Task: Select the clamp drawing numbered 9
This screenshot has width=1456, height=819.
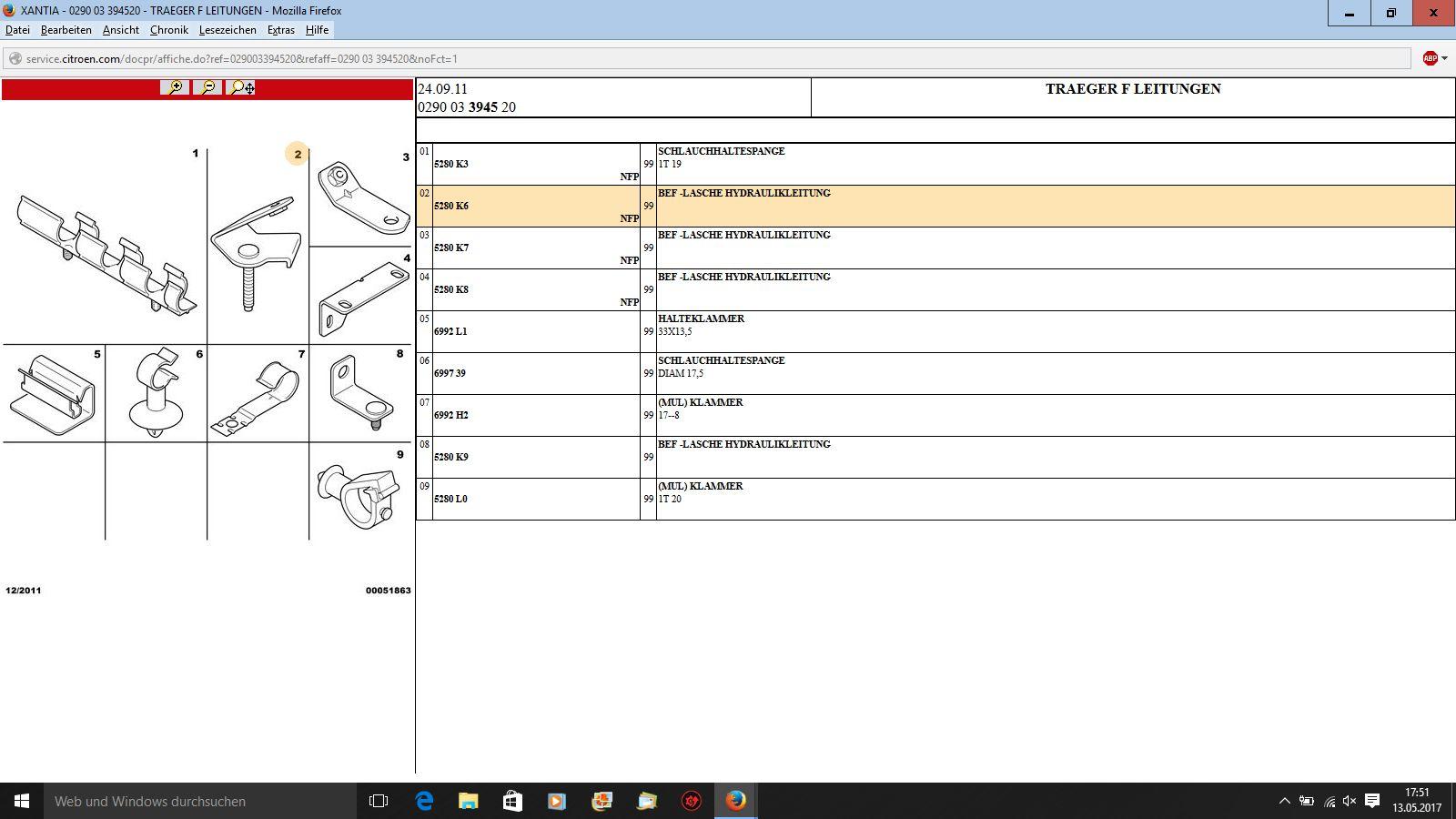Action: (x=359, y=497)
